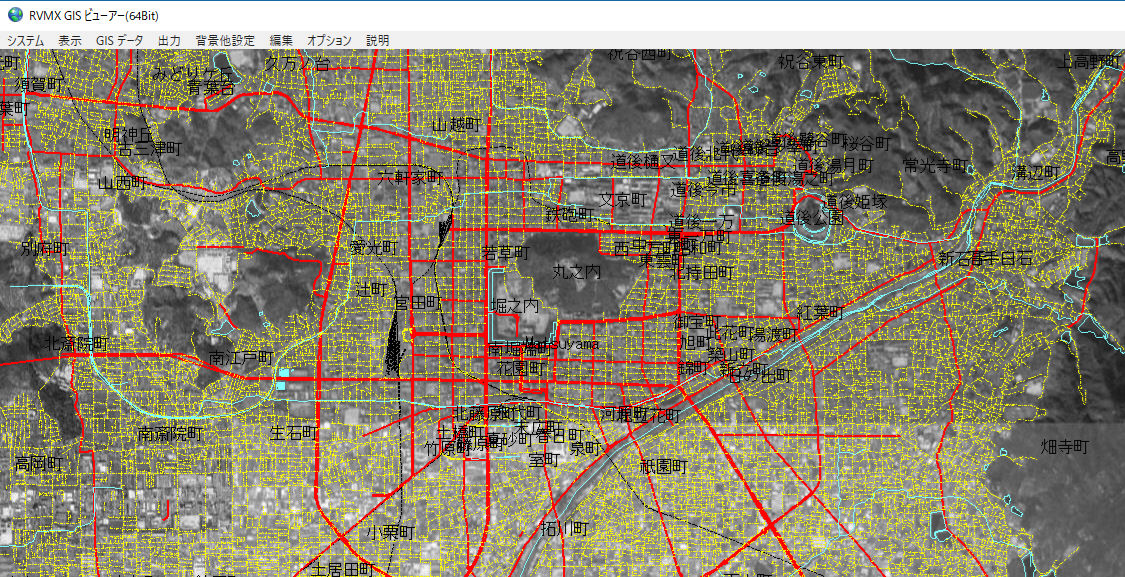
Task: Click the 堀之内 place label
Action: [x=514, y=305]
